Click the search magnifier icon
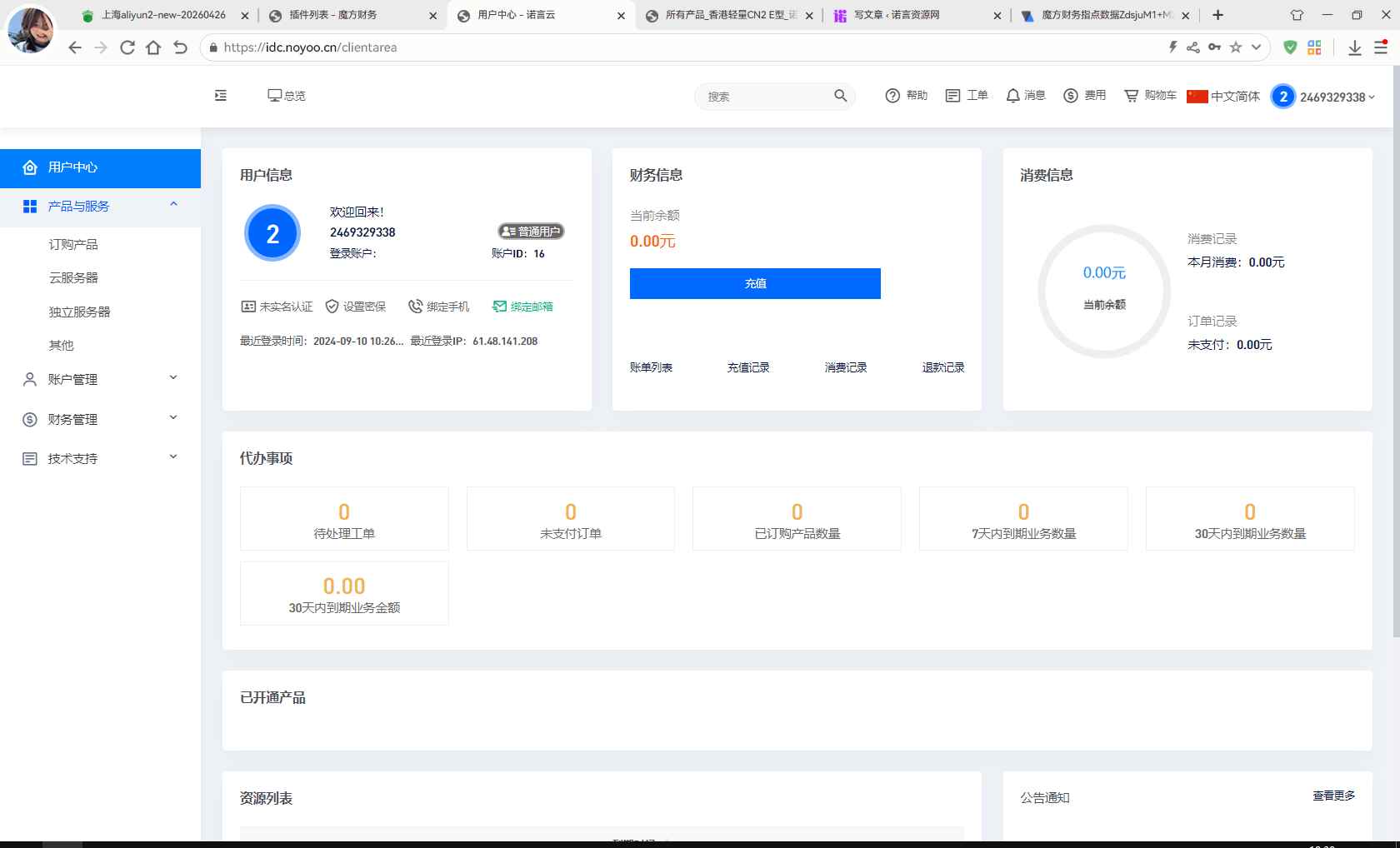This screenshot has height=848, width=1400. tap(841, 96)
